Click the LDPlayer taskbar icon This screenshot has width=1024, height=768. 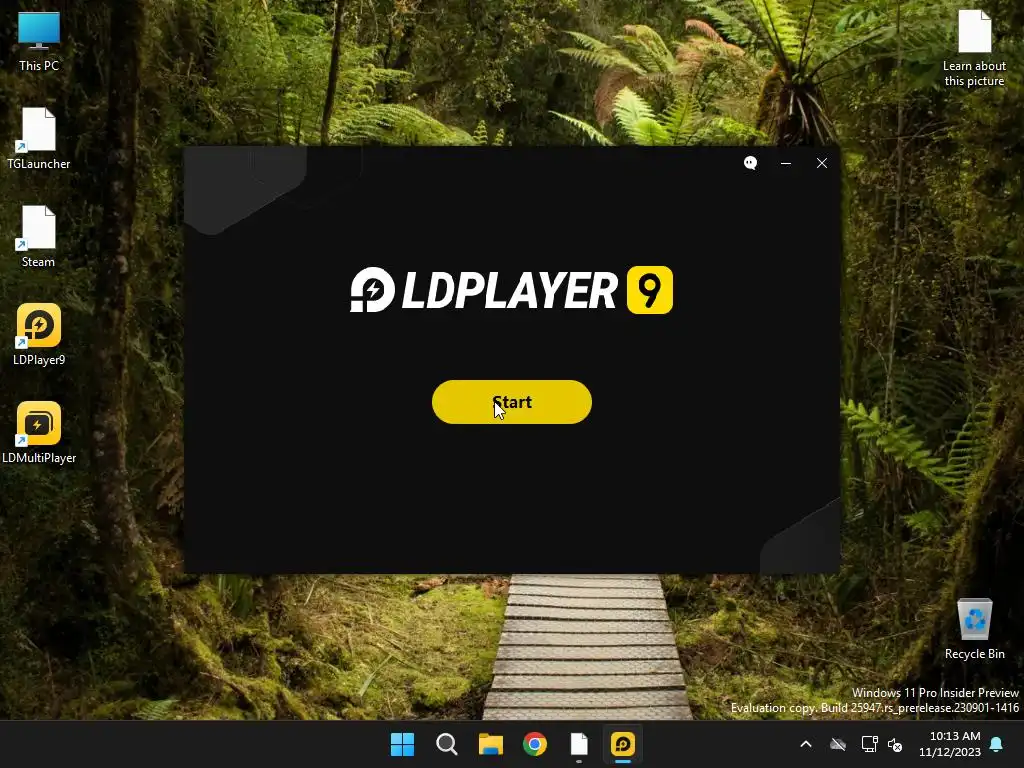(x=623, y=744)
